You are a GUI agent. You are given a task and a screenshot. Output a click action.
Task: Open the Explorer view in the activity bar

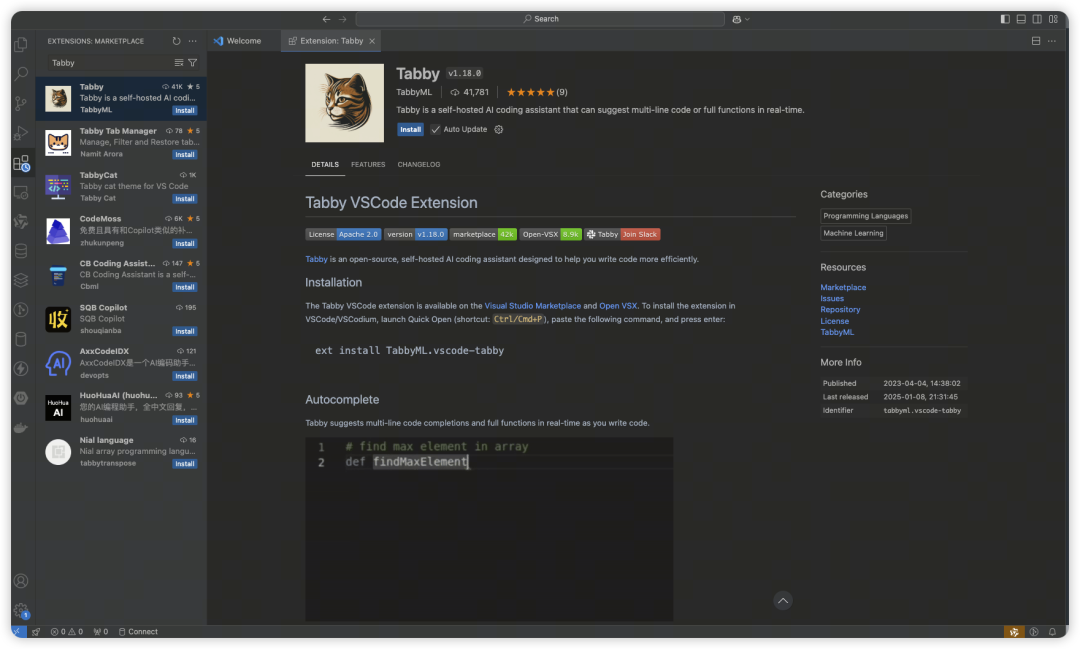[x=21, y=44]
